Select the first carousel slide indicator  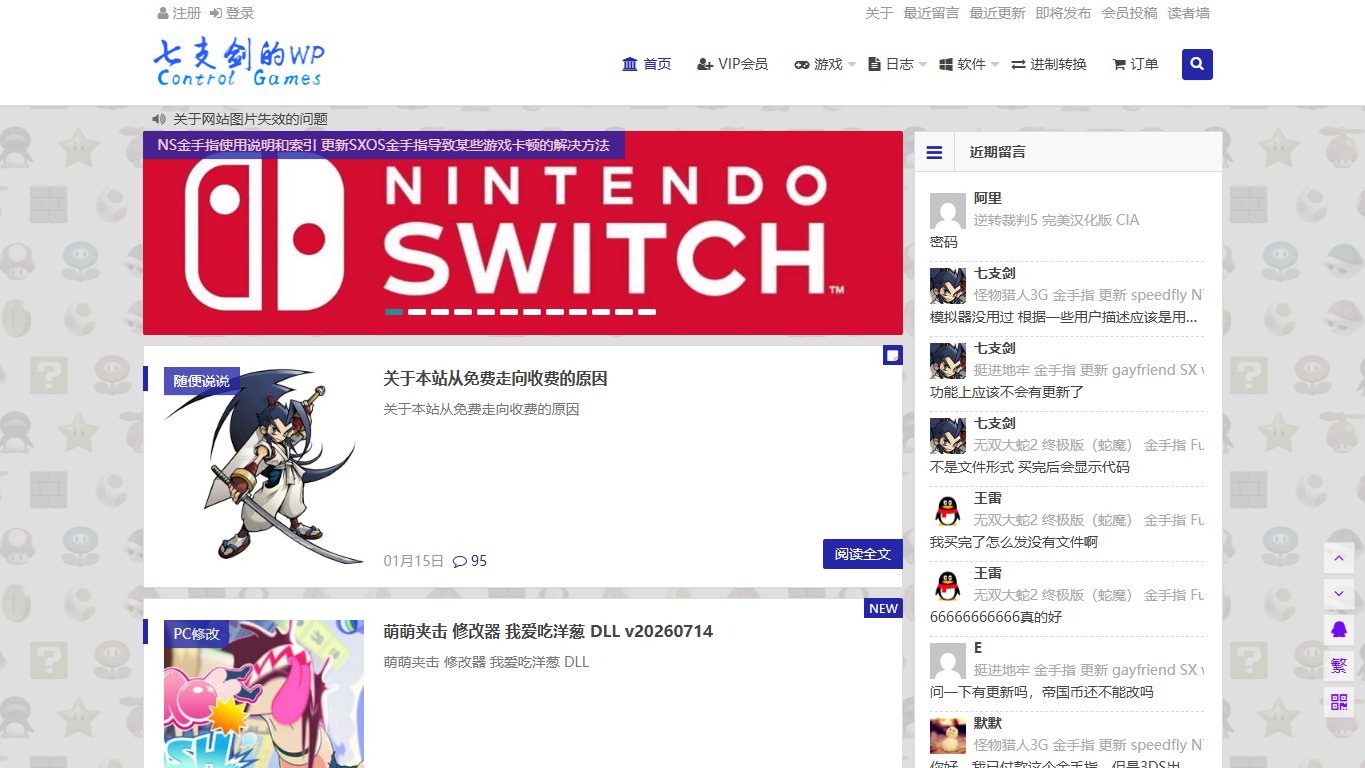tap(394, 312)
